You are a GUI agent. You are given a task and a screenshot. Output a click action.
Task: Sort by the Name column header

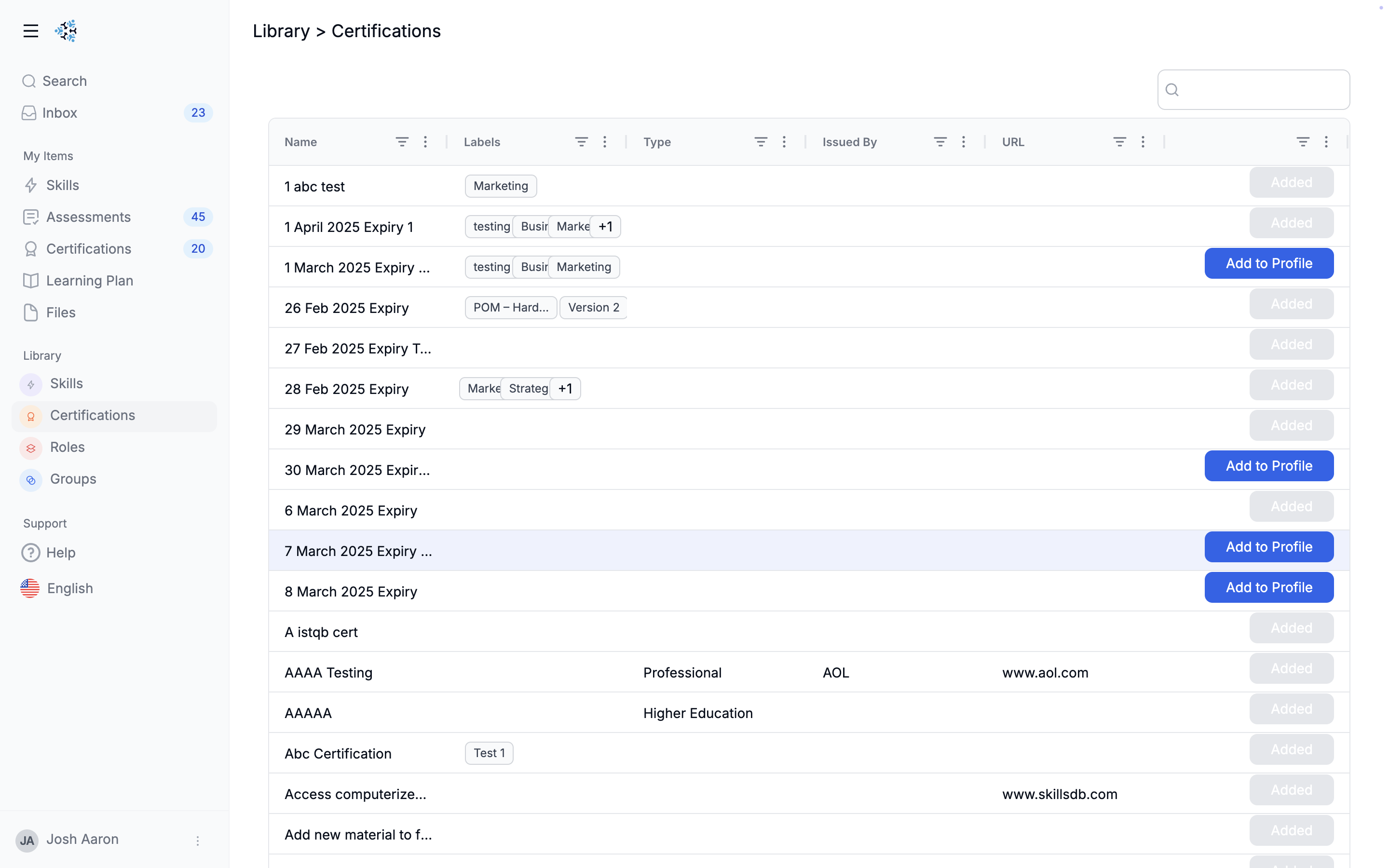(301, 142)
